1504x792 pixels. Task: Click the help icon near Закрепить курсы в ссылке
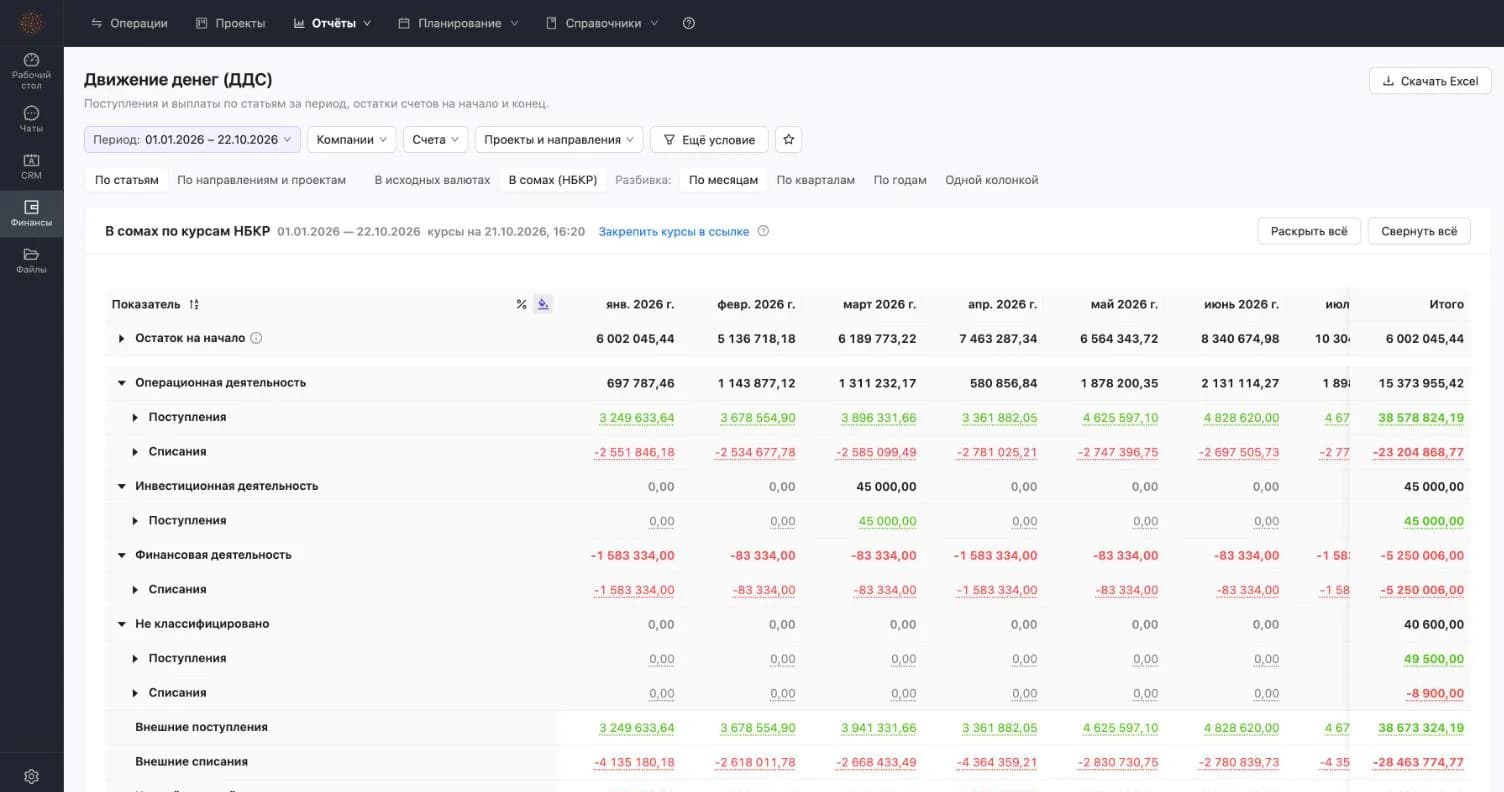[x=763, y=231]
